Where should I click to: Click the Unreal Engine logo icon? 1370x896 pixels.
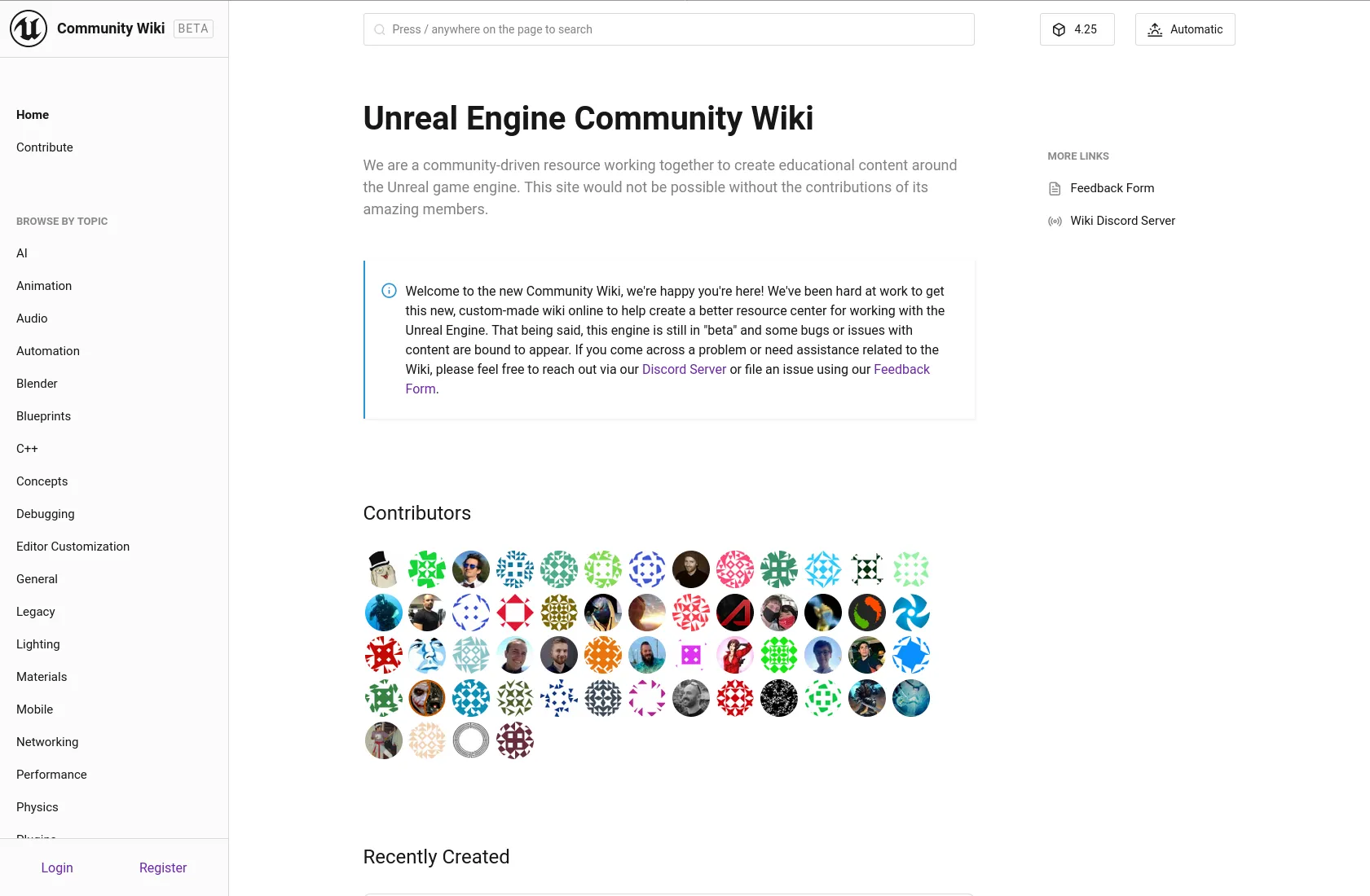[29, 29]
